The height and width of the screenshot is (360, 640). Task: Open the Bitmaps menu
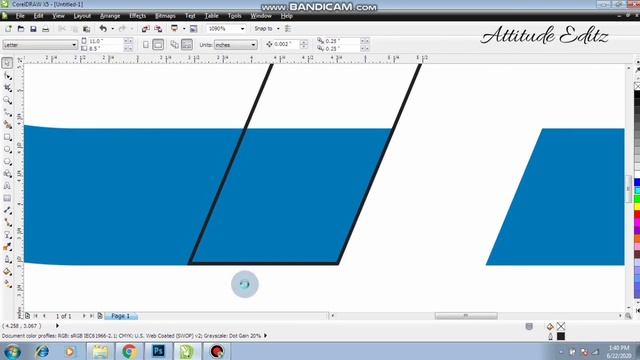tap(165, 16)
